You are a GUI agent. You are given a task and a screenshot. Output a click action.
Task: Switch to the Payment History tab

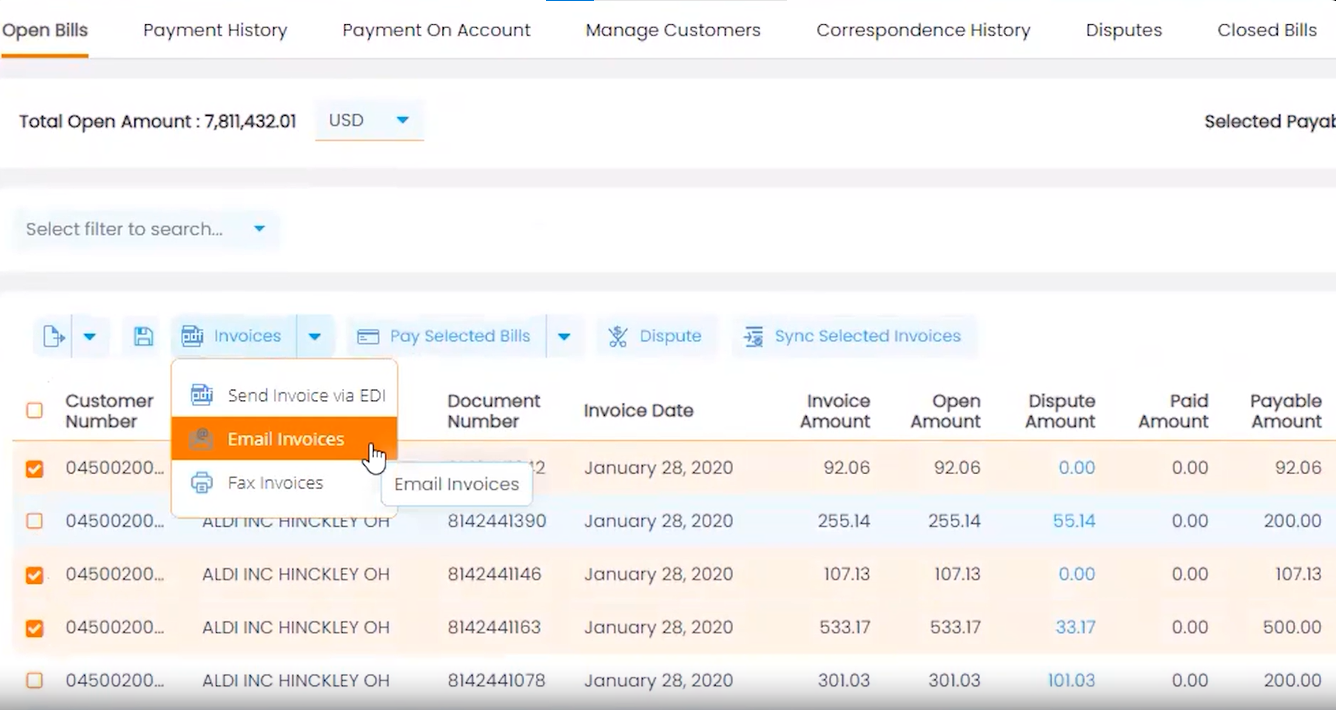tap(215, 30)
